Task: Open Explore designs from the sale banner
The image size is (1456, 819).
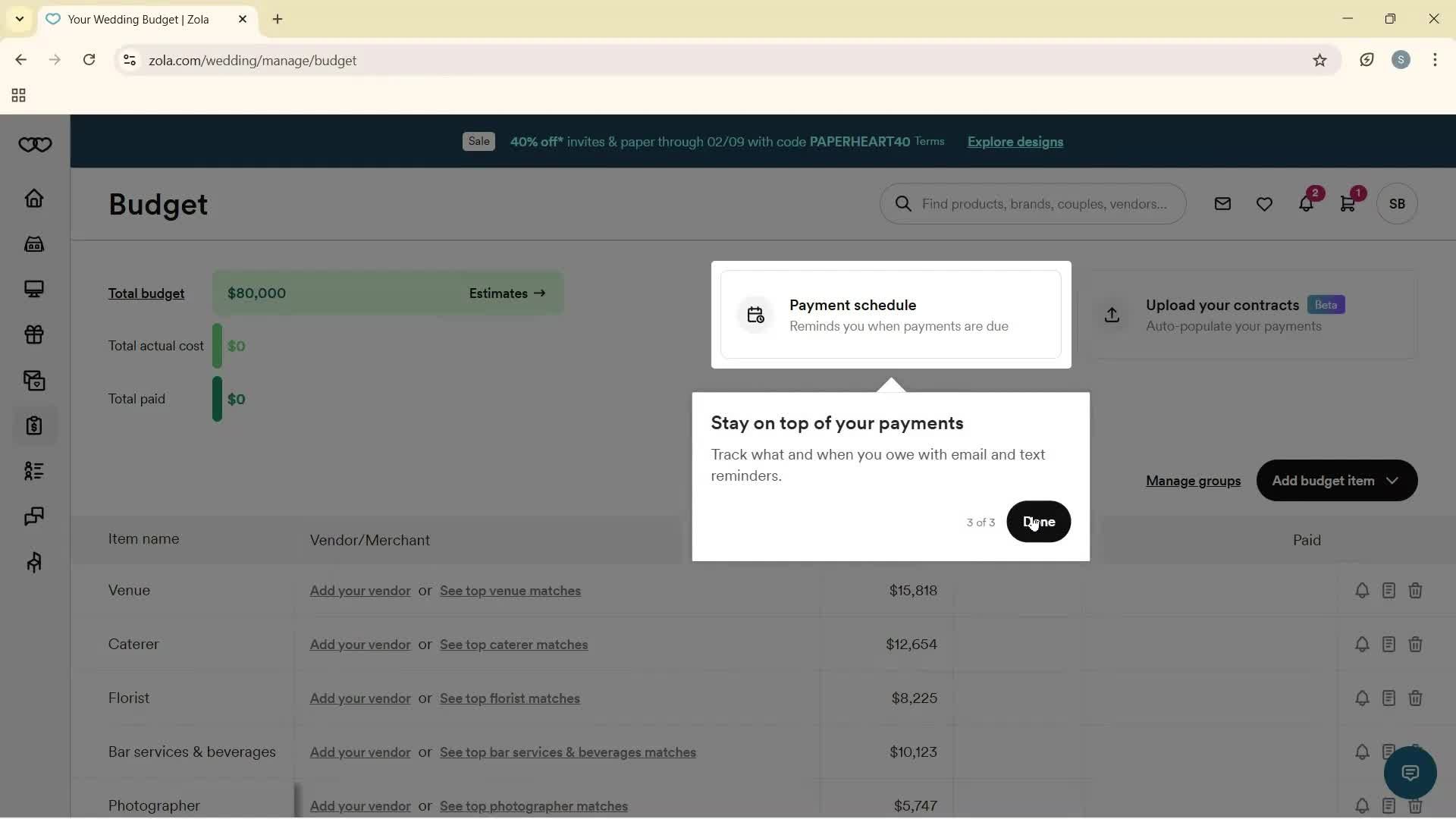Action: coord(1015,142)
